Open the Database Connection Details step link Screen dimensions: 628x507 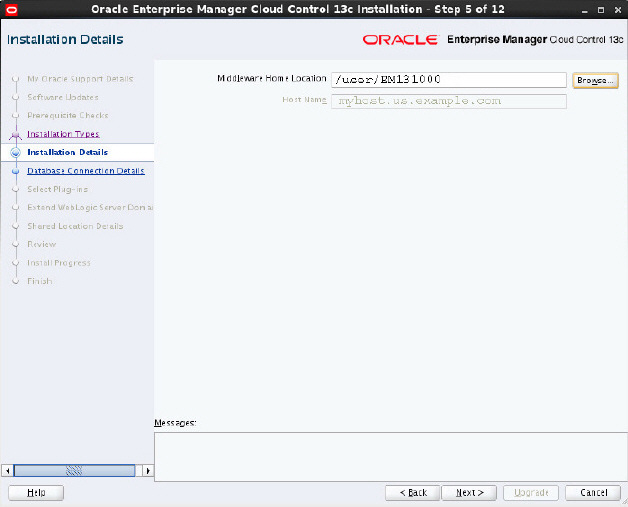coord(86,171)
